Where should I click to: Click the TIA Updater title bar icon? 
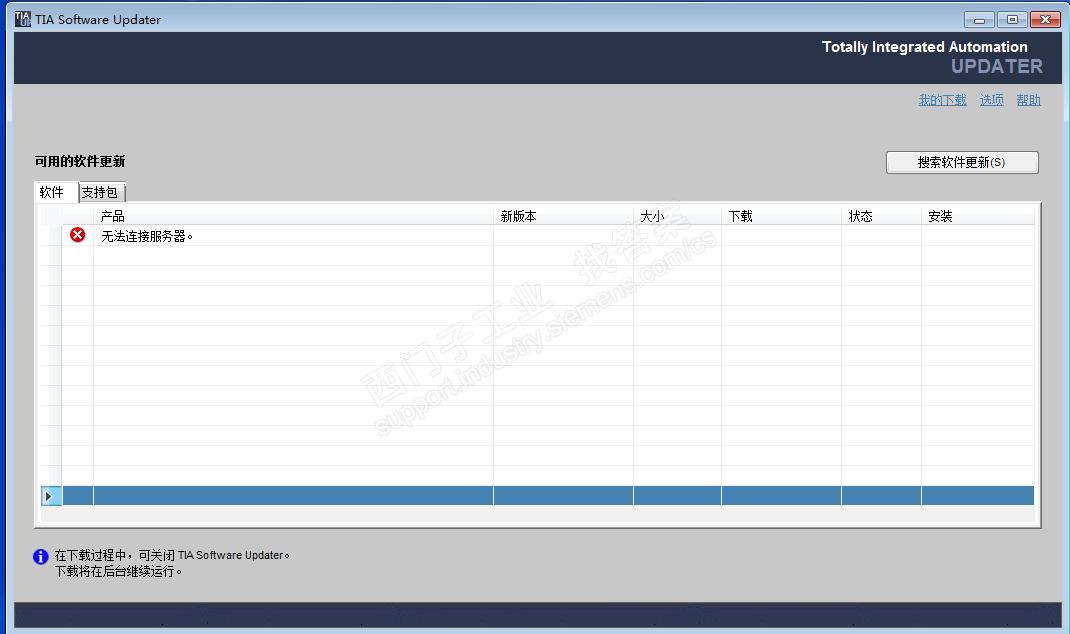23,19
